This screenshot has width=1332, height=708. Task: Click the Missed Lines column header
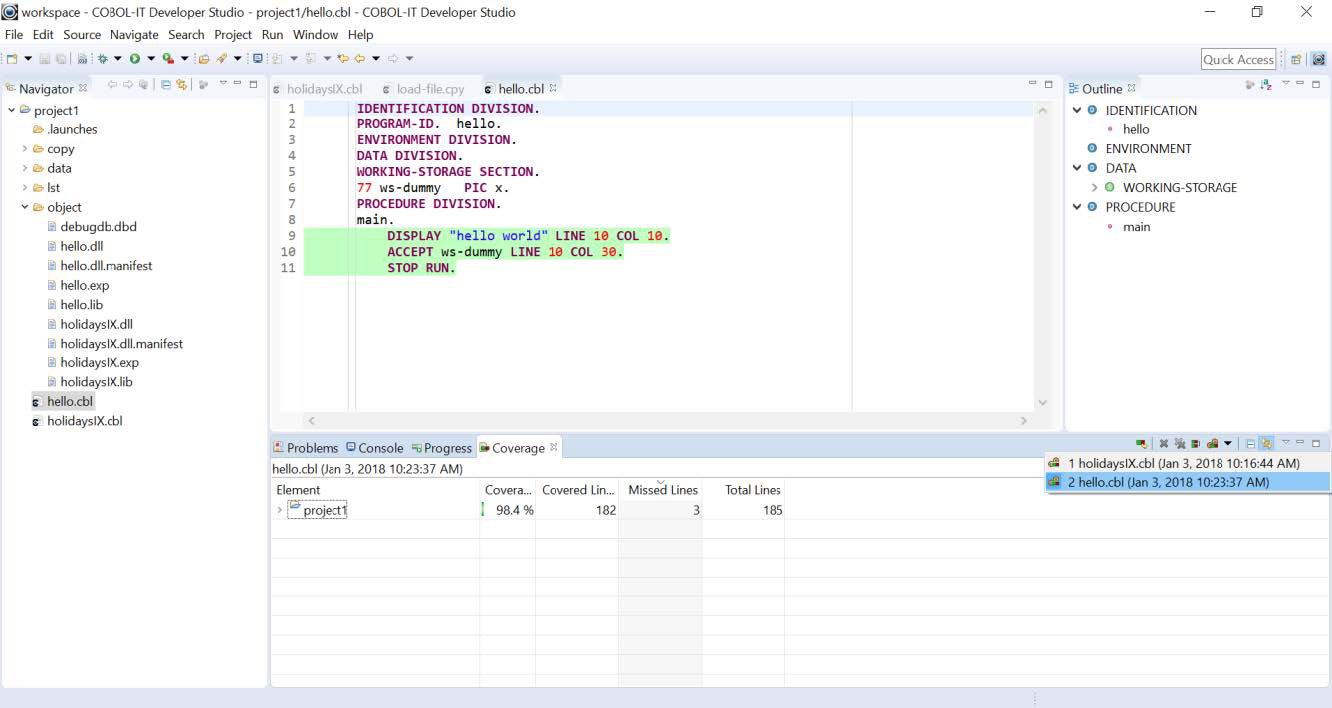(662, 490)
